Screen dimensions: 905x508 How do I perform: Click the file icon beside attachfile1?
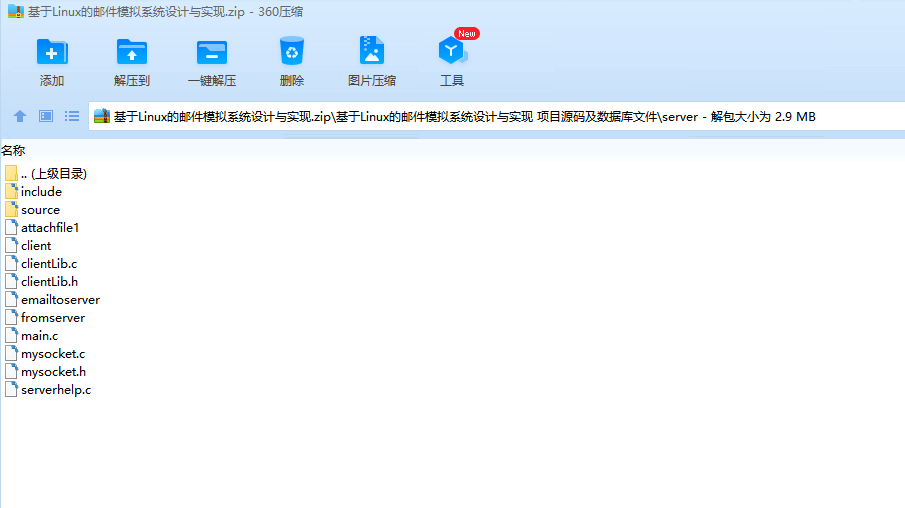pos(11,227)
